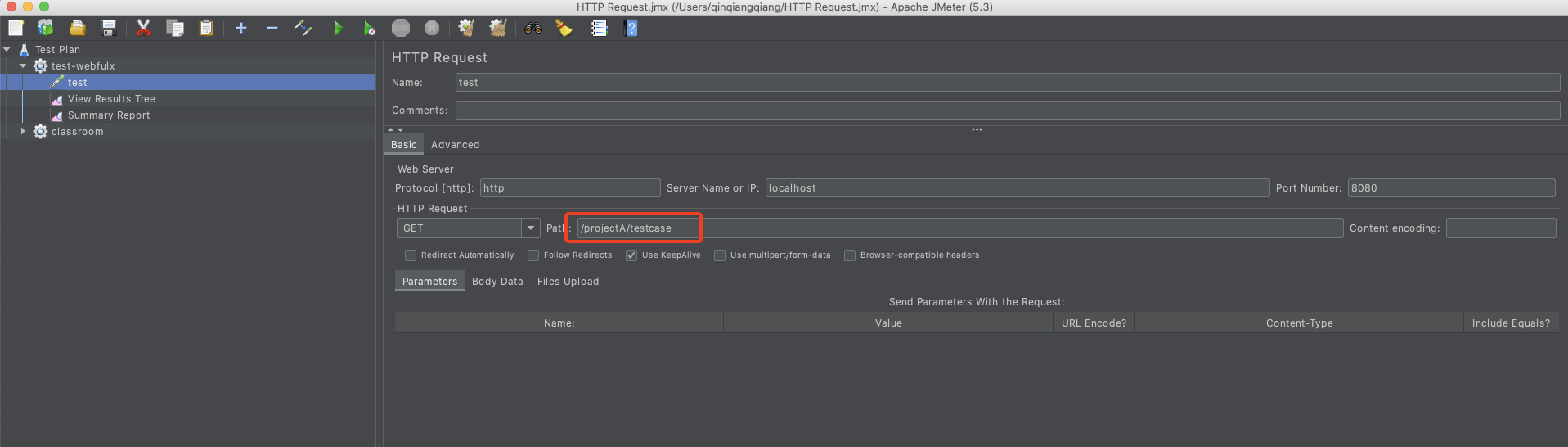Switch to the Advanced tab

[456, 144]
